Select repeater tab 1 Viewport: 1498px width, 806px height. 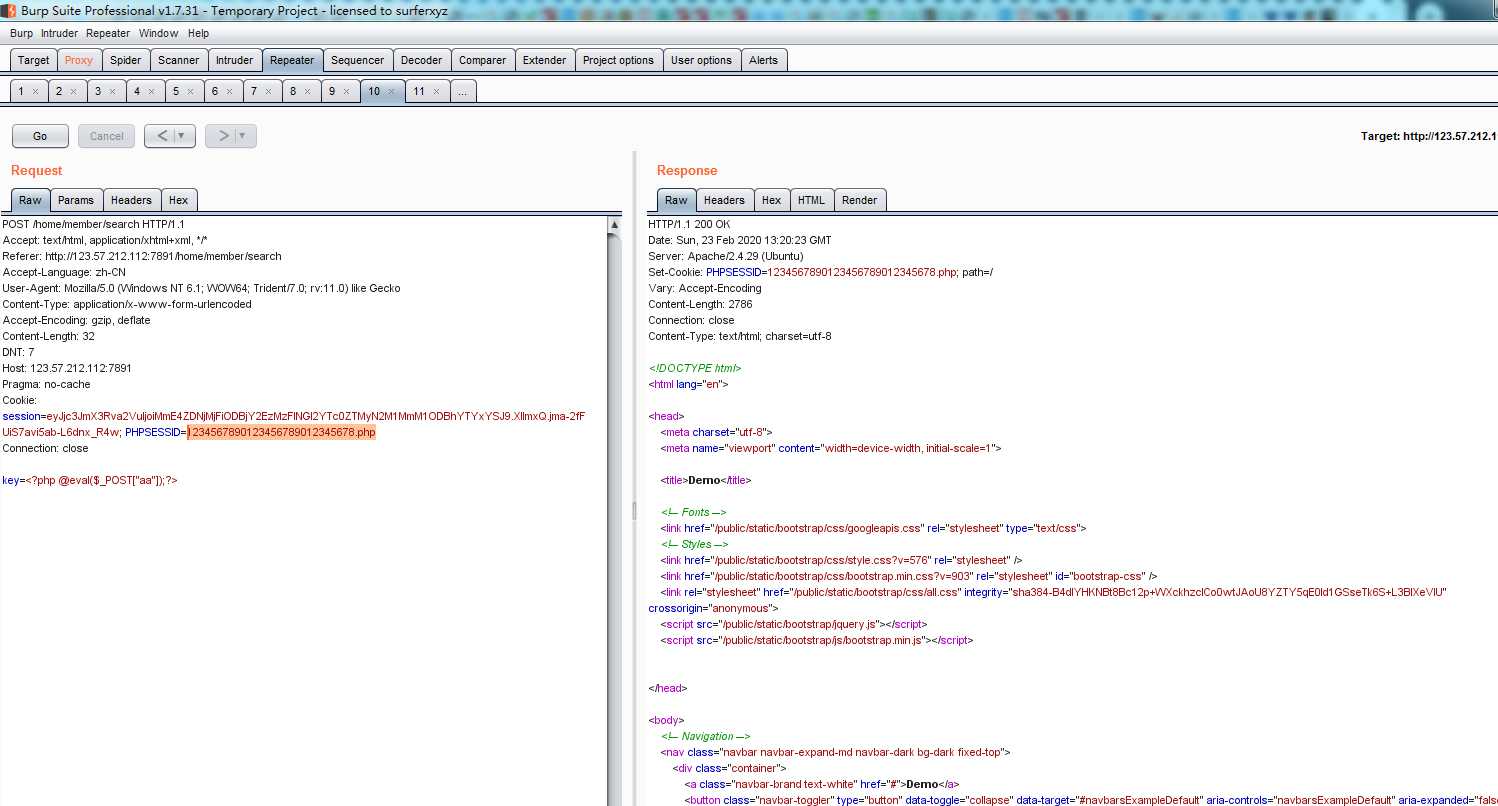21,91
